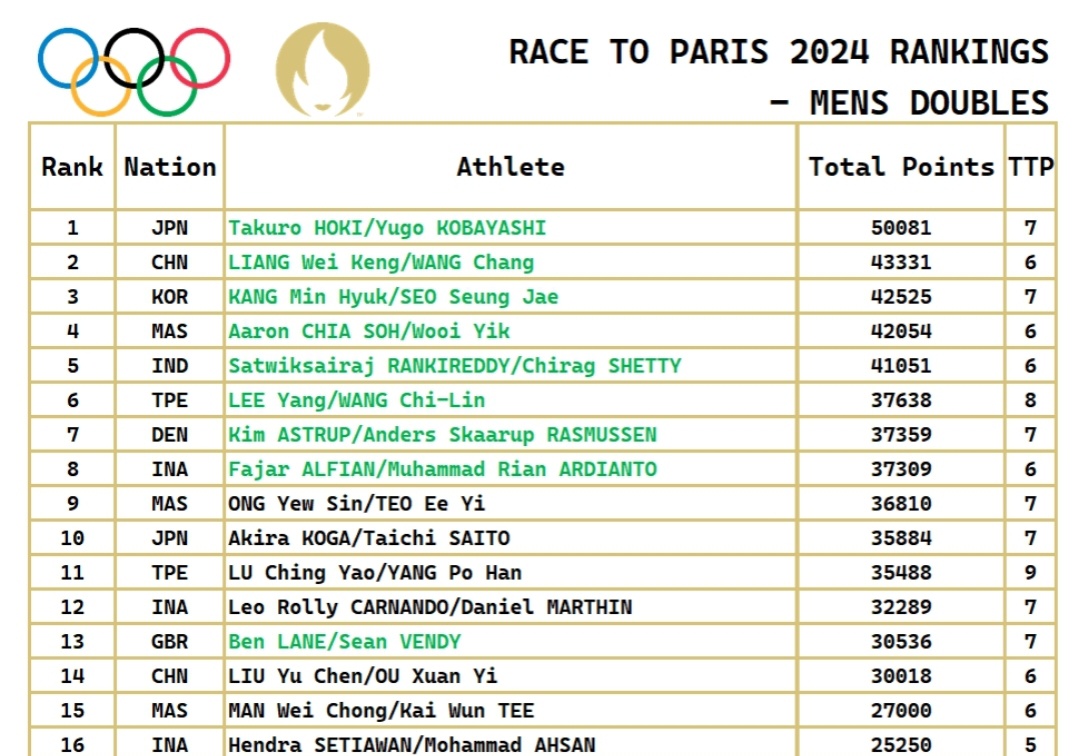Click the Olympic rings logo
Image resolution: width=1076 pixels, height=756 pixels.
[x=134, y=71]
